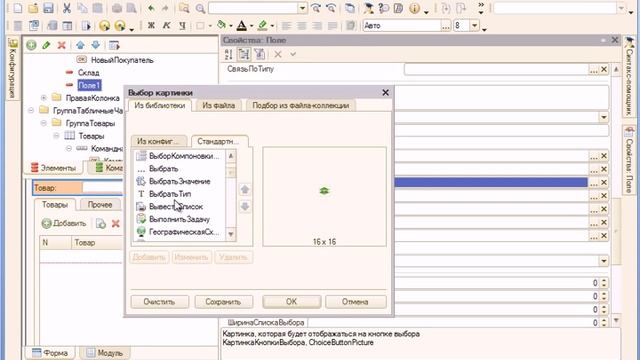The image size is (640, 360).
Task: Toggle italic formatting (К)
Action: [167, 25]
